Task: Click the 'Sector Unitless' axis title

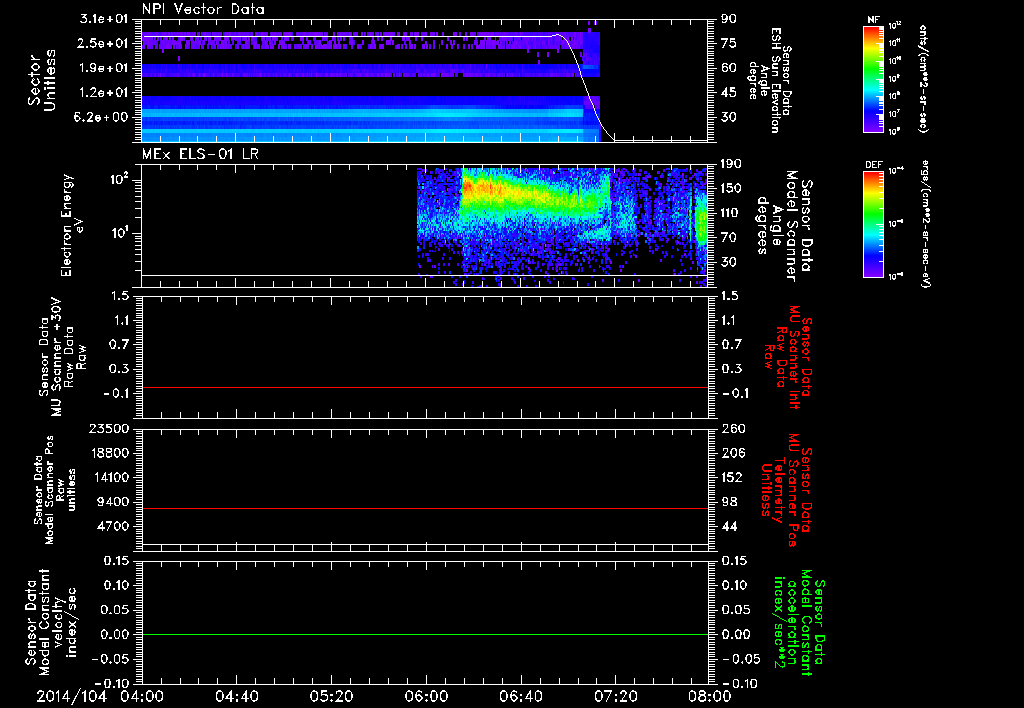Action: tap(42, 80)
